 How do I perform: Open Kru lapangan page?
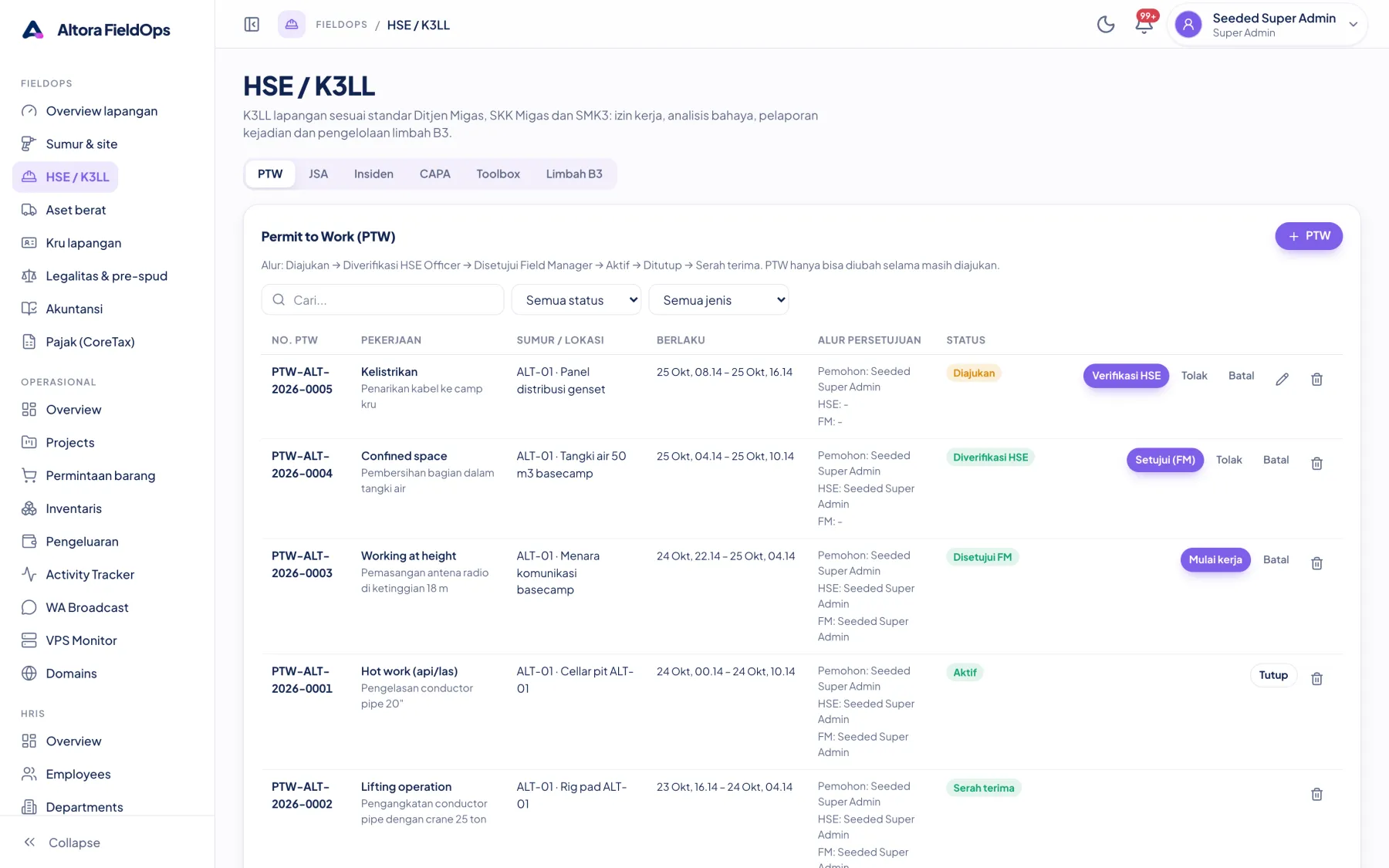[83, 243]
